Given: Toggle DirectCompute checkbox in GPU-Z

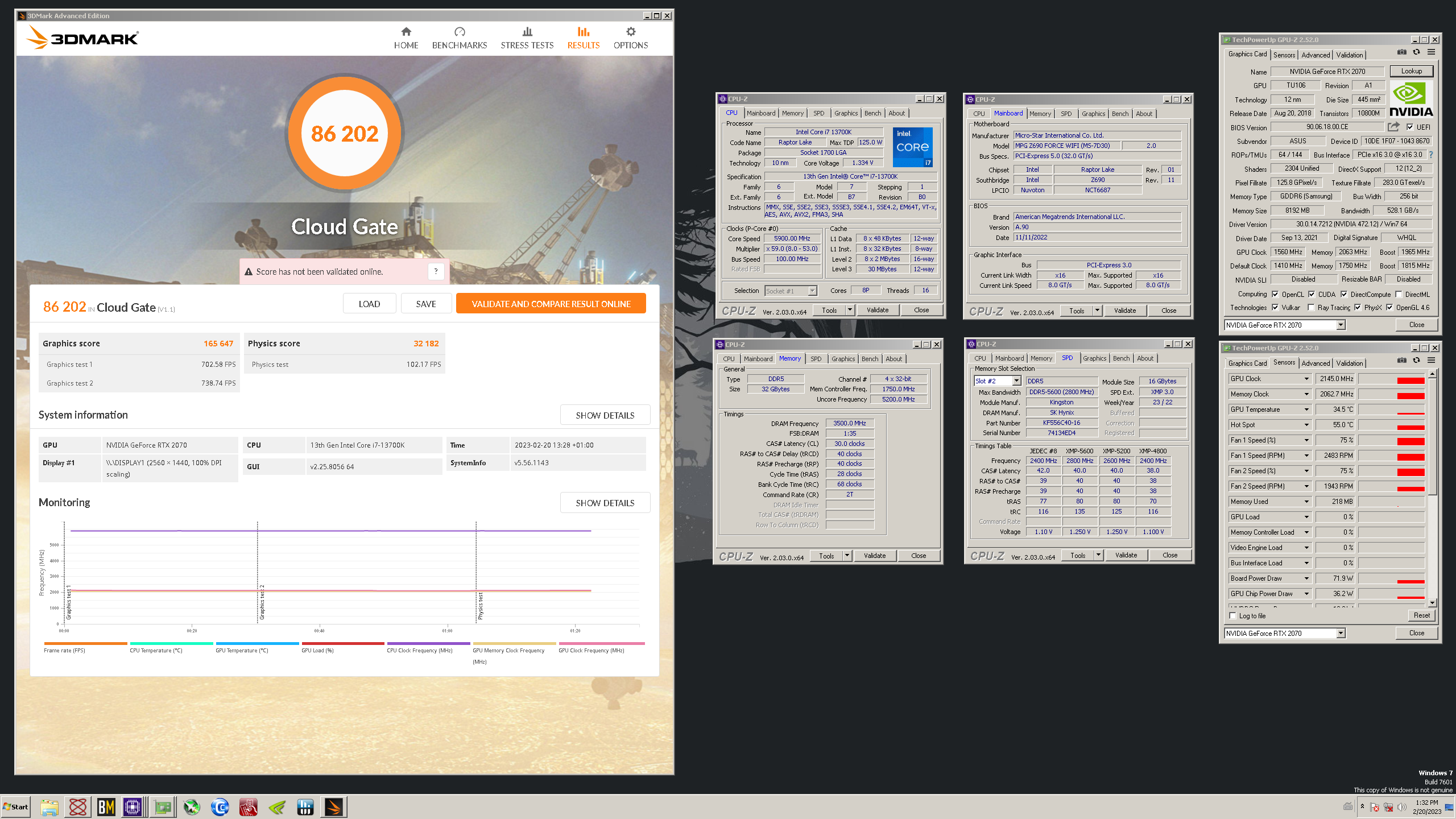Looking at the screenshot, I should tap(1344, 294).
